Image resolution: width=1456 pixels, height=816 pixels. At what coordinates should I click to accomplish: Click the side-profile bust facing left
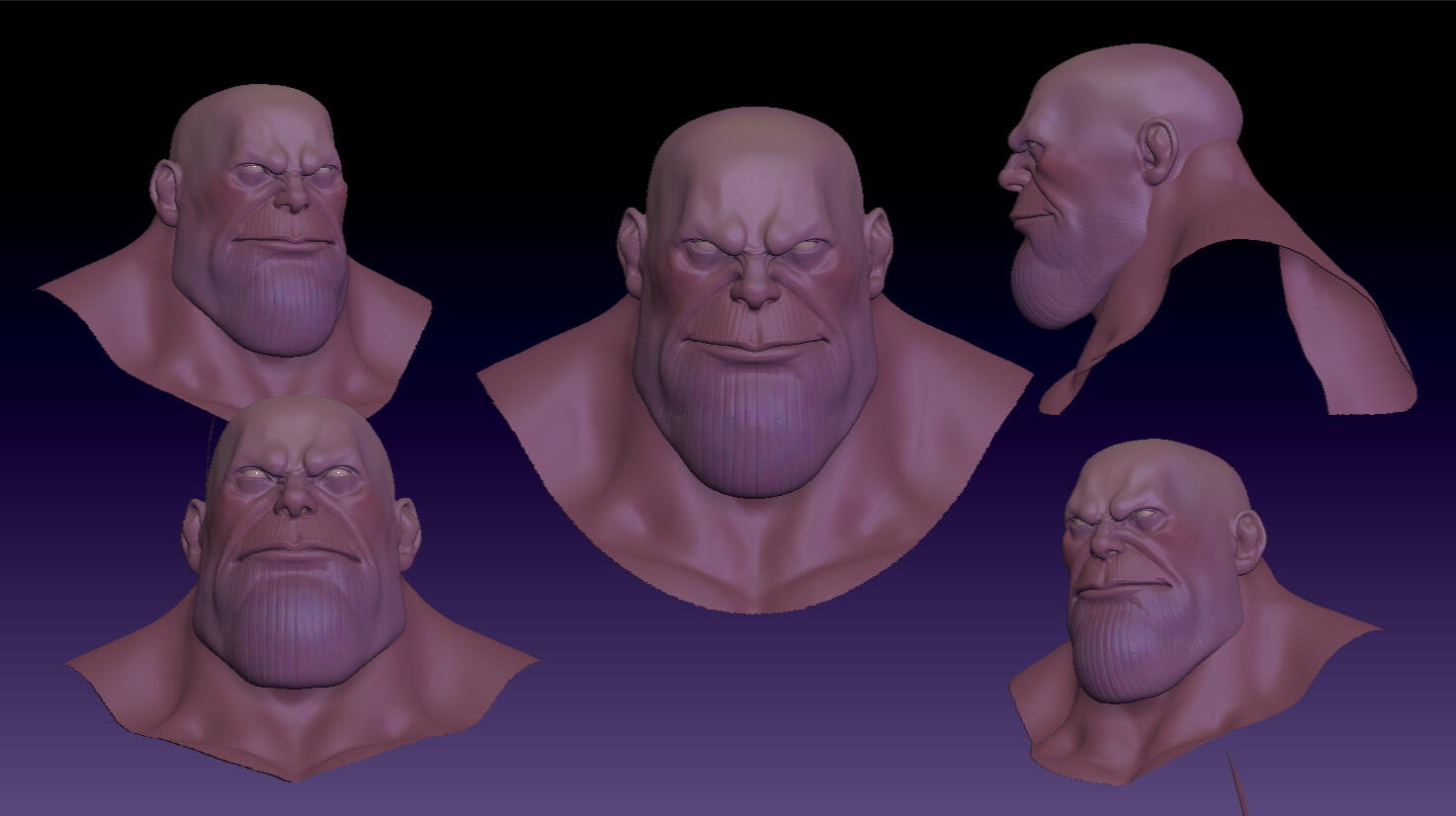[x=1206, y=228]
